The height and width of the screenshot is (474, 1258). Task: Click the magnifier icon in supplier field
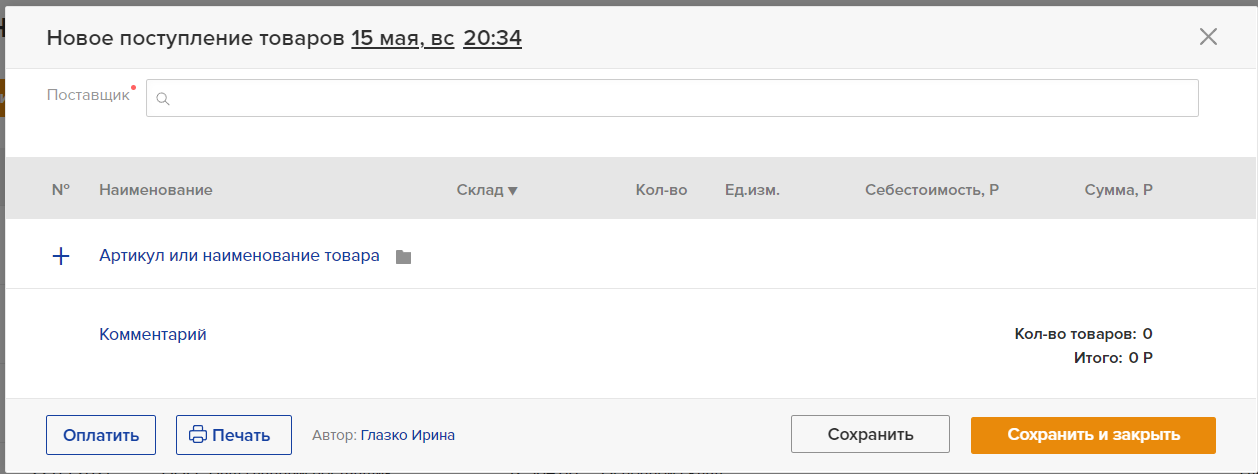(x=163, y=99)
